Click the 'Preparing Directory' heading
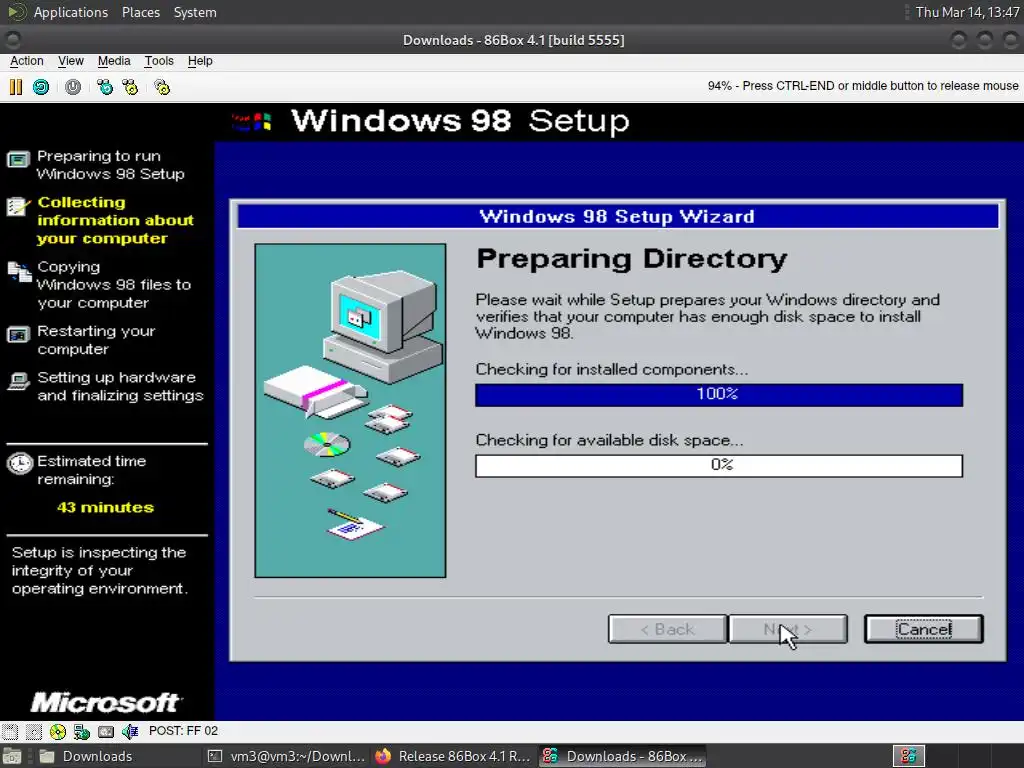Screen dimensions: 1024x768 coord(632,259)
